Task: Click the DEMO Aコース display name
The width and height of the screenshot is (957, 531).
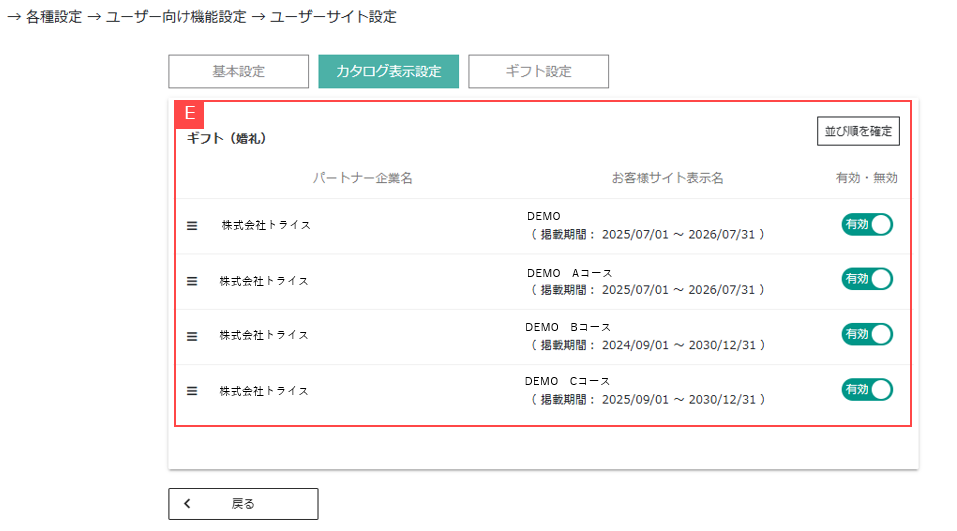Action: point(569,272)
